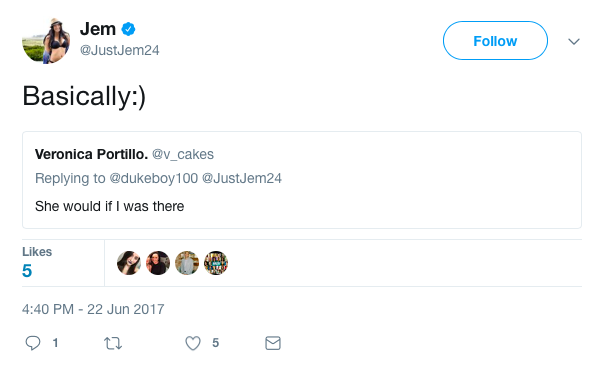Send via direct message envelope icon
The width and height of the screenshot is (605, 376).
point(273,343)
